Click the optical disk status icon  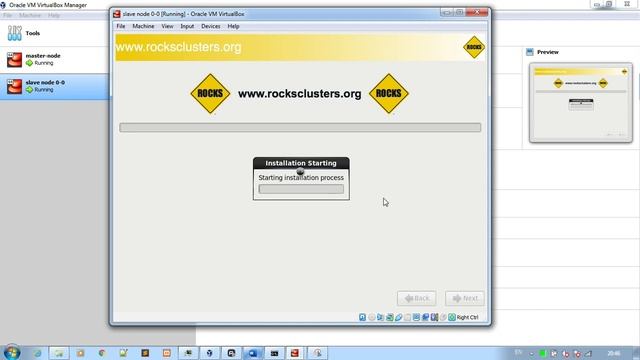[x=371, y=317]
